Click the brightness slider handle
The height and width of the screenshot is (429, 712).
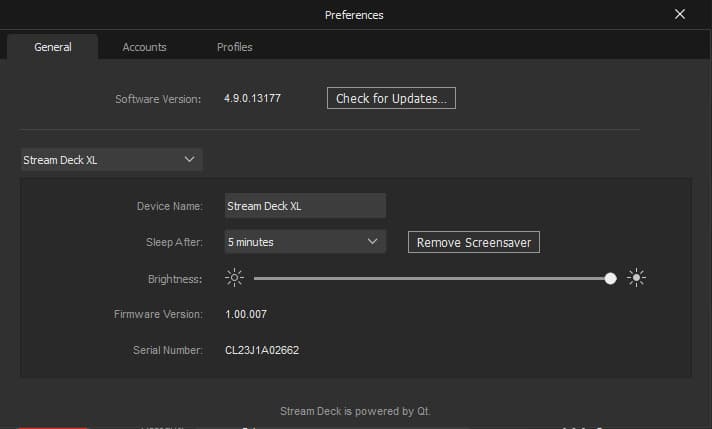611,278
